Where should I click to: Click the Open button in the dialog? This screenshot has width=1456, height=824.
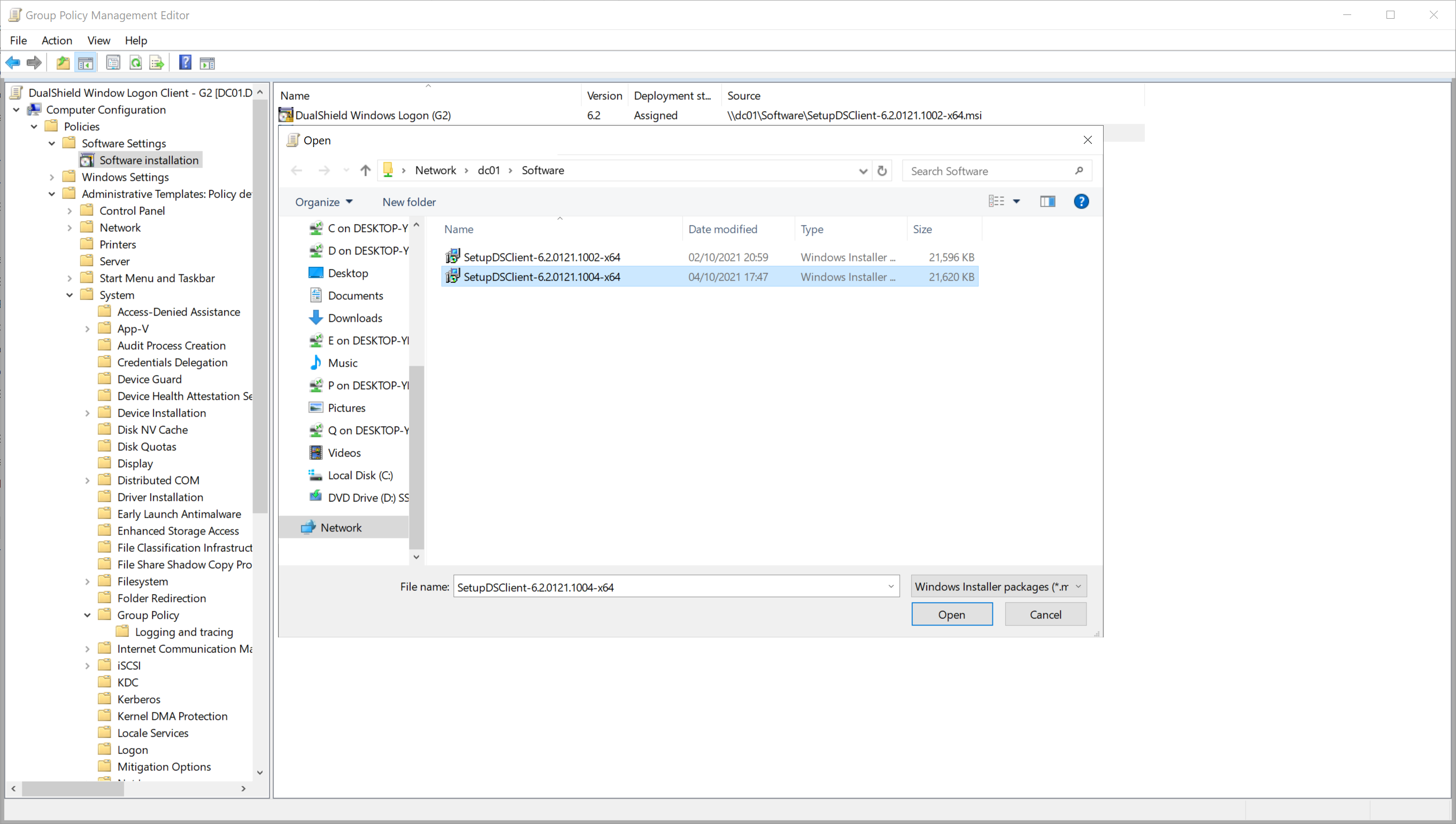[951, 614]
